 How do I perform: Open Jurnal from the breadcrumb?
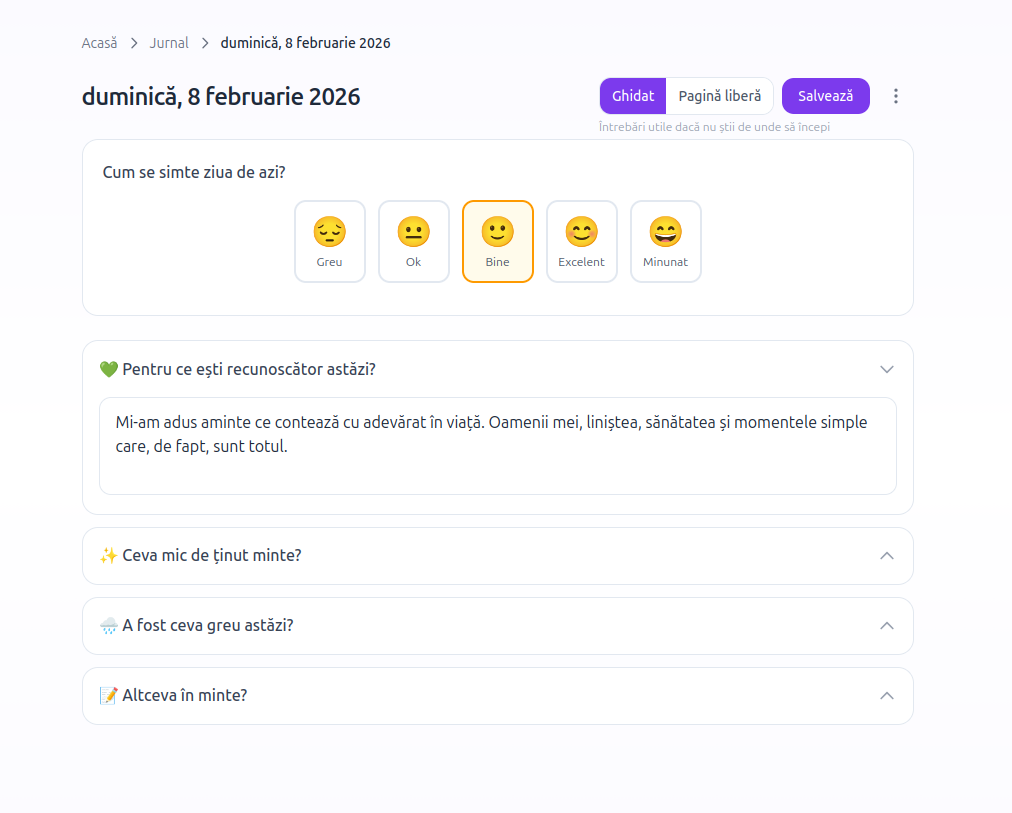click(169, 43)
